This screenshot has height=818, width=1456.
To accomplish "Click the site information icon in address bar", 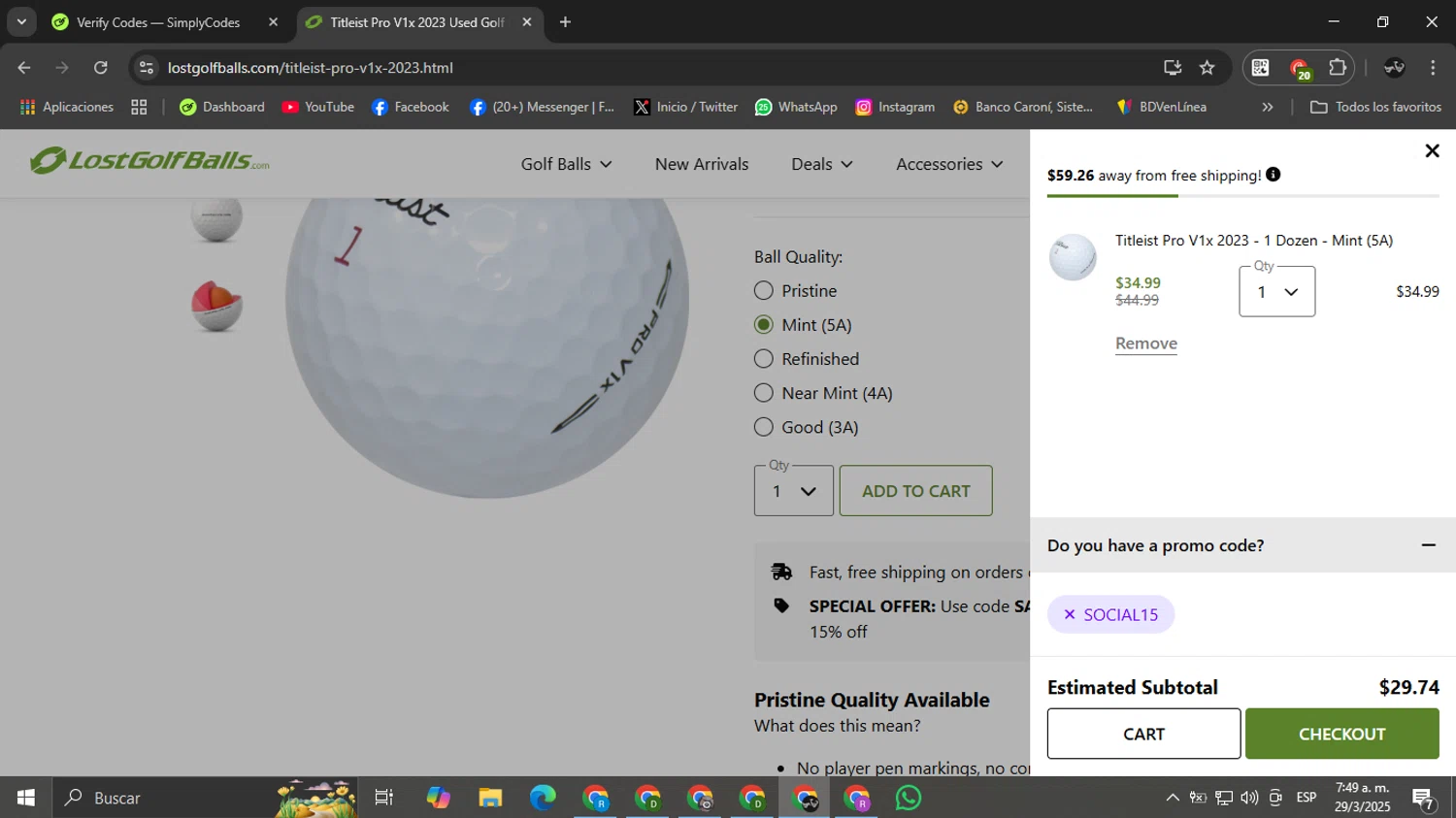I will [147, 67].
